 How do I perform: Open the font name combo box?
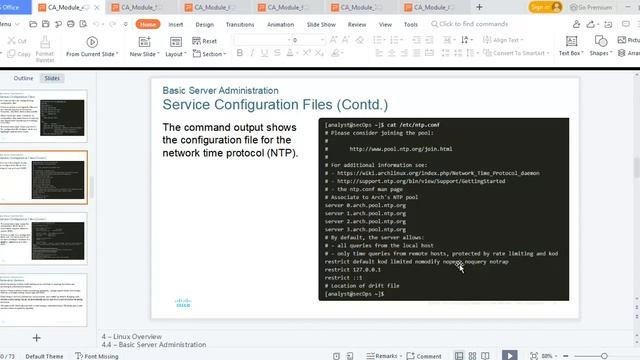tap(262, 40)
